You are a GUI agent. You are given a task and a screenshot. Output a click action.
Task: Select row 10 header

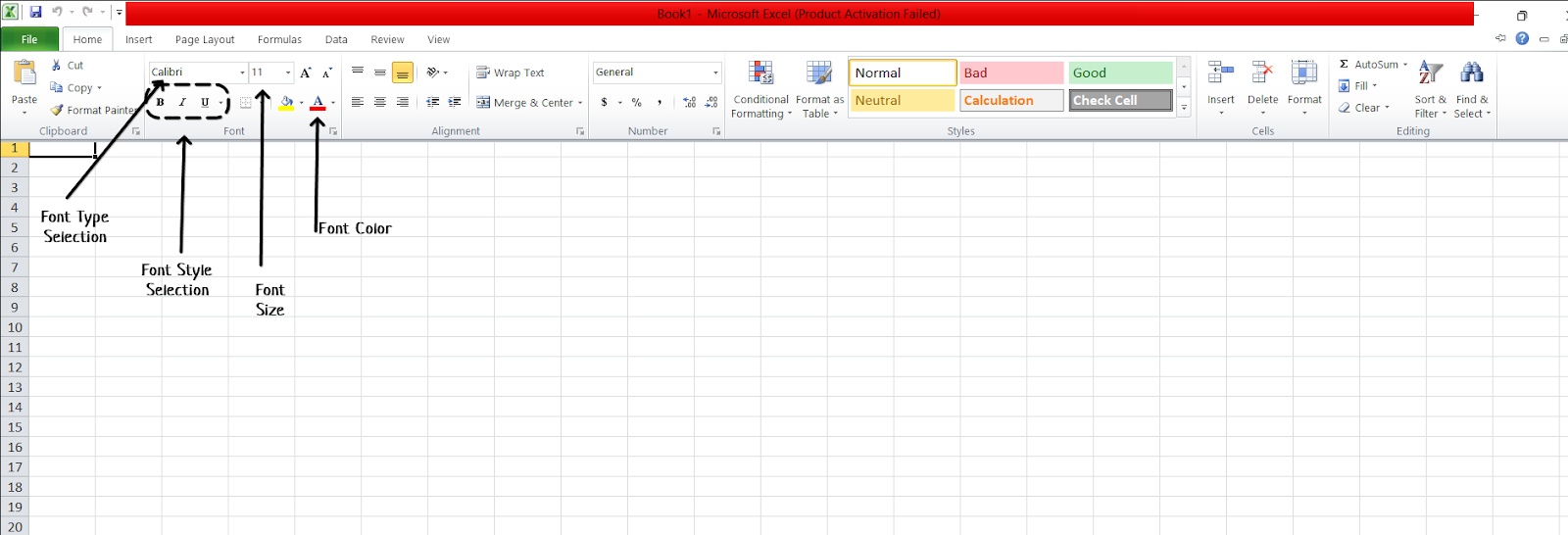15,327
